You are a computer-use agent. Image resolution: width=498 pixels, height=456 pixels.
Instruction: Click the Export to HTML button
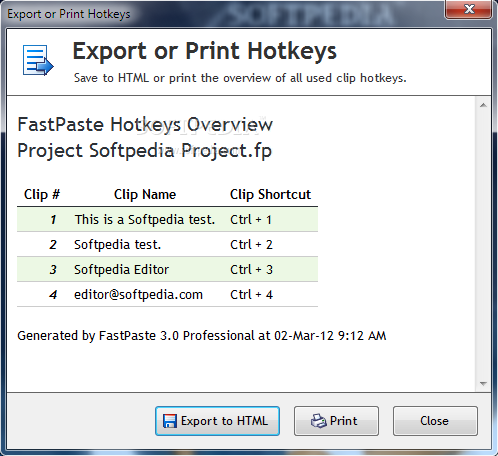[x=217, y=421]
